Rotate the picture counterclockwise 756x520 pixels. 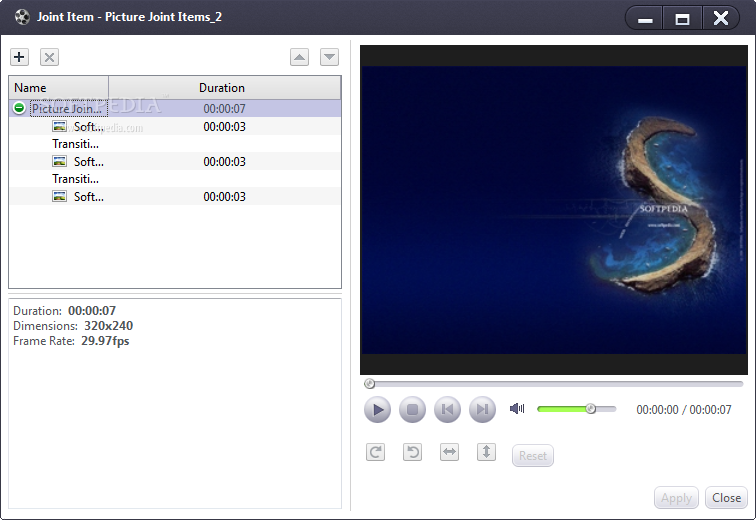coord(412,452)
